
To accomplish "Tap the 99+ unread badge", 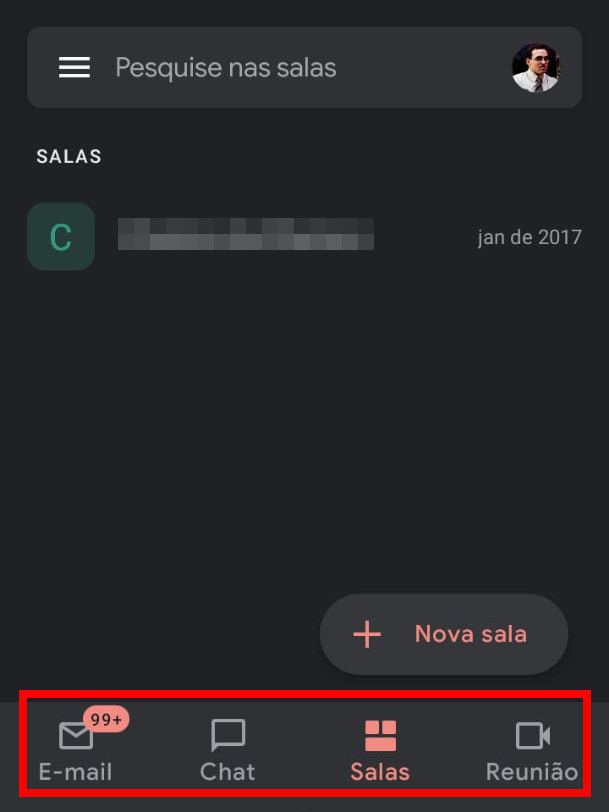I will 106,719.
